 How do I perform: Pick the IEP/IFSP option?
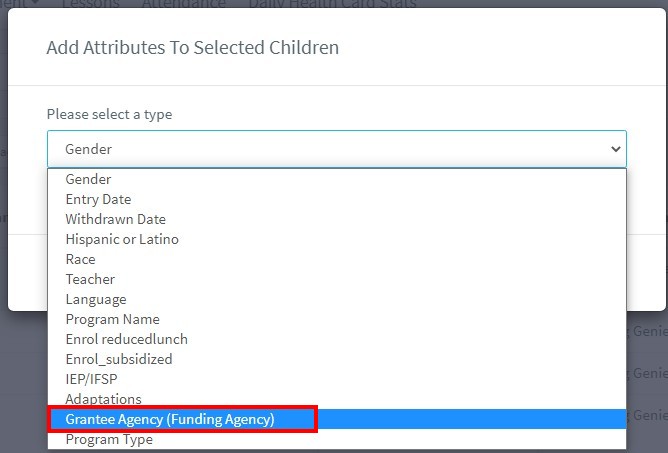click(92, 379)
